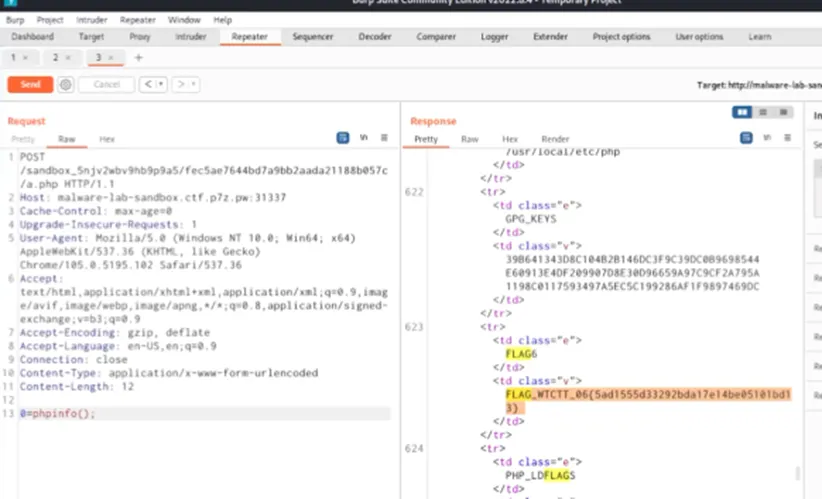The width and height of the screenshot is (822, 499).
Task: Switch to the Decoder tab
Action: 375,37
